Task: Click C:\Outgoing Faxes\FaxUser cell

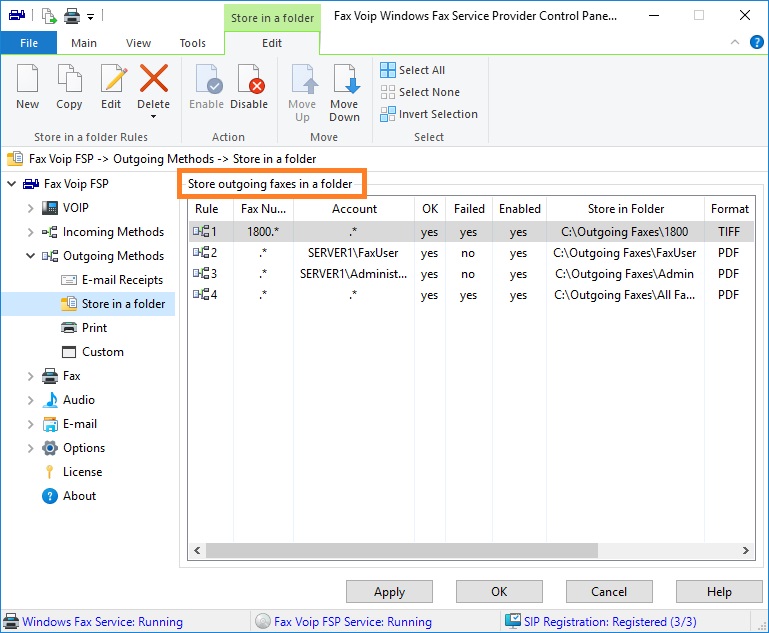Action: 624,253
